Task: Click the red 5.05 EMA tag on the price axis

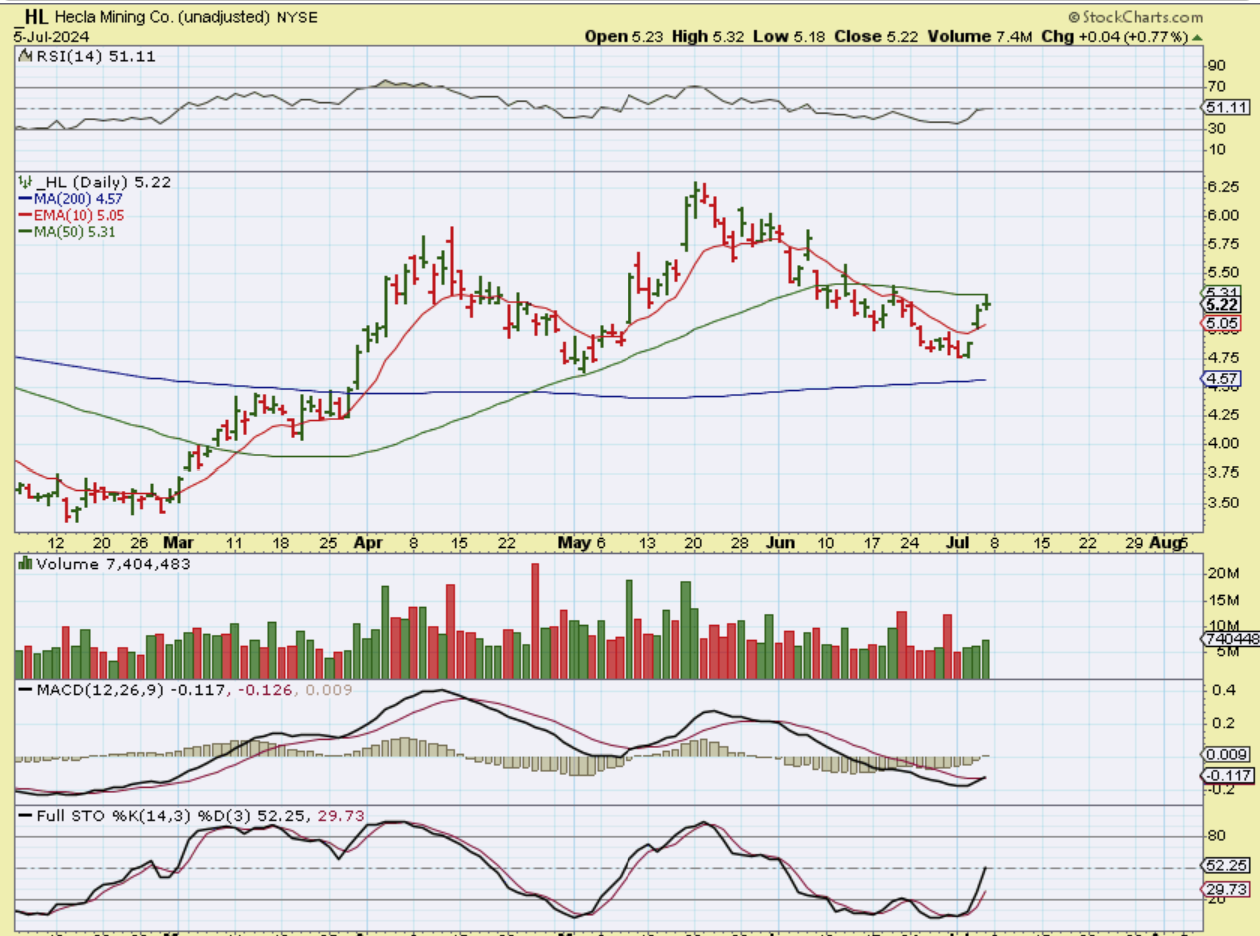Action: 1222,323
